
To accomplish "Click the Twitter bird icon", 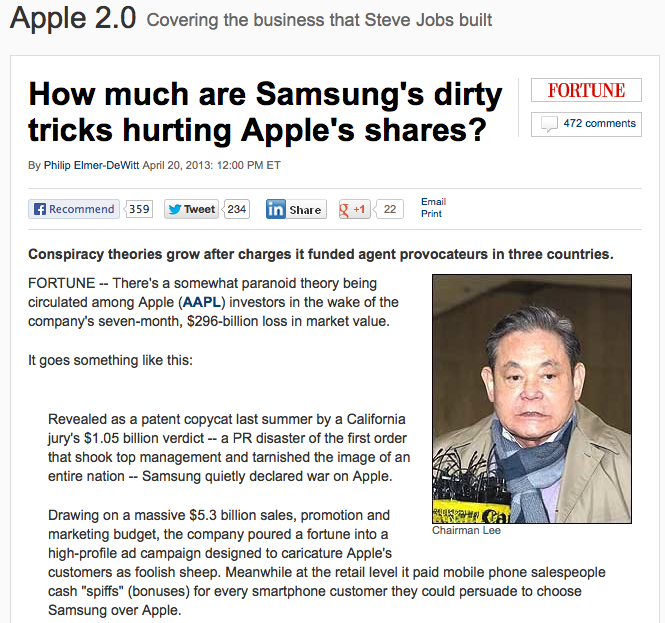I will click(x=175, y=209).
